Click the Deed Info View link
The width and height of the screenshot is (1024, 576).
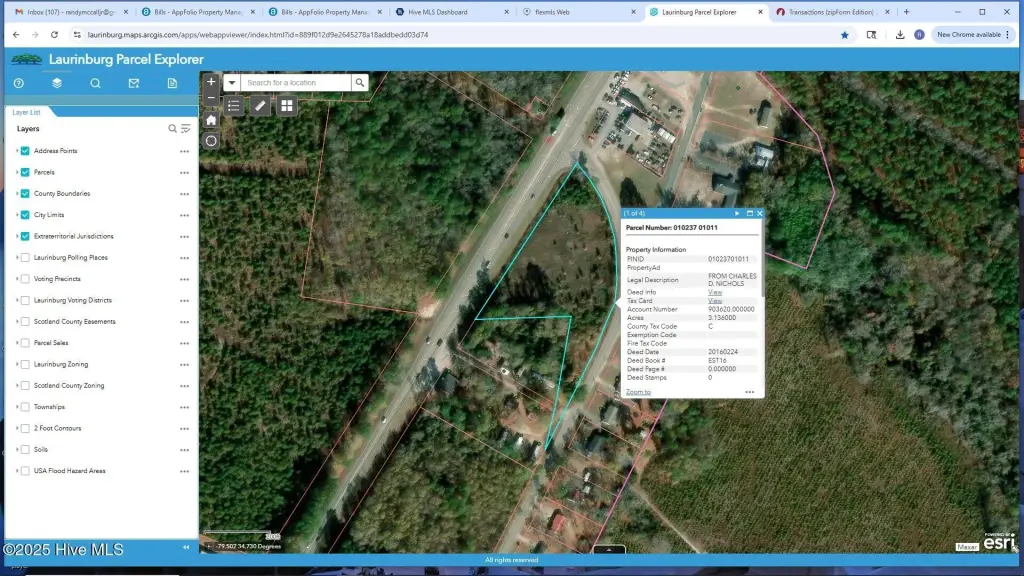(714, 292)
